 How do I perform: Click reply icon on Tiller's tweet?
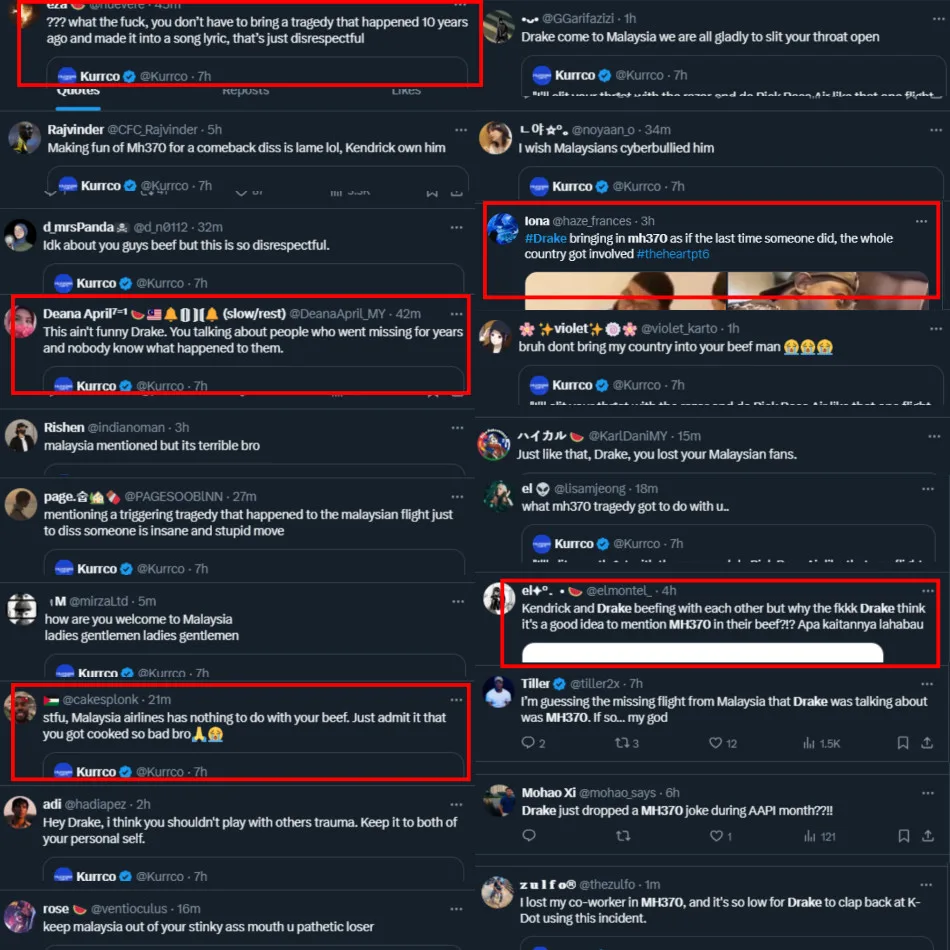point(528,743)
